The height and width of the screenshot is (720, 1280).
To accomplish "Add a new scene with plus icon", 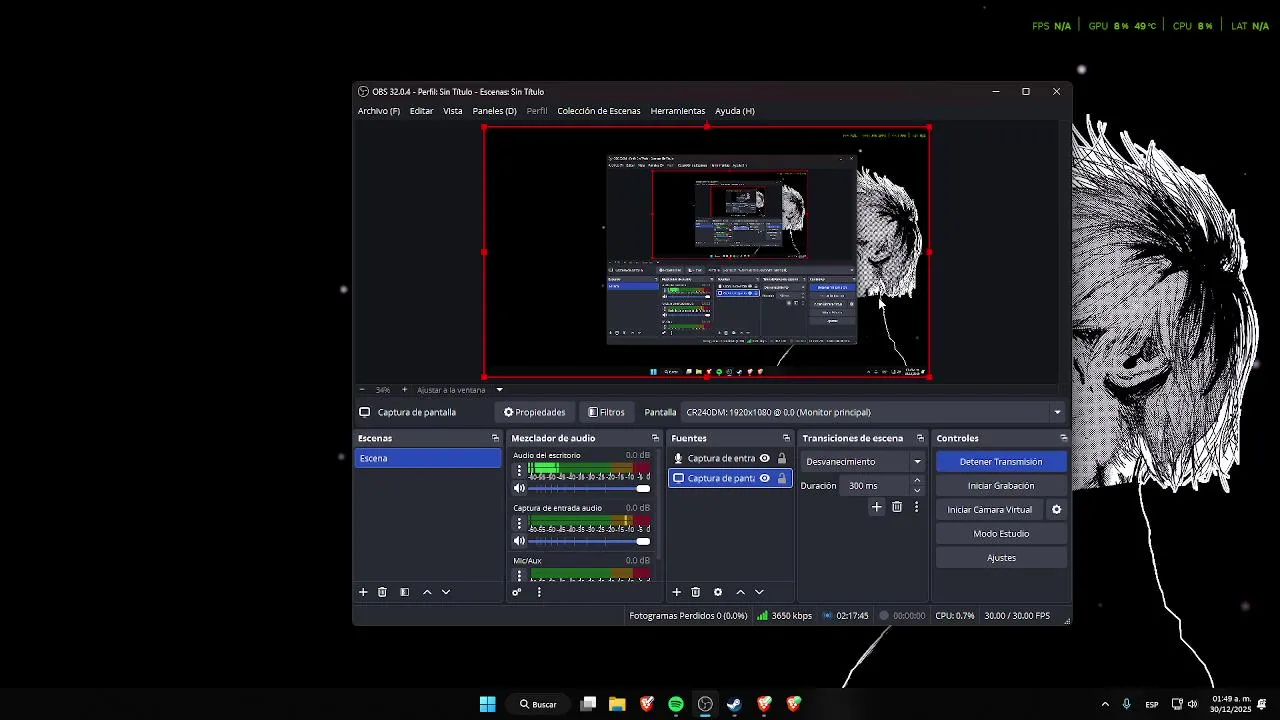I will point(363,592).
